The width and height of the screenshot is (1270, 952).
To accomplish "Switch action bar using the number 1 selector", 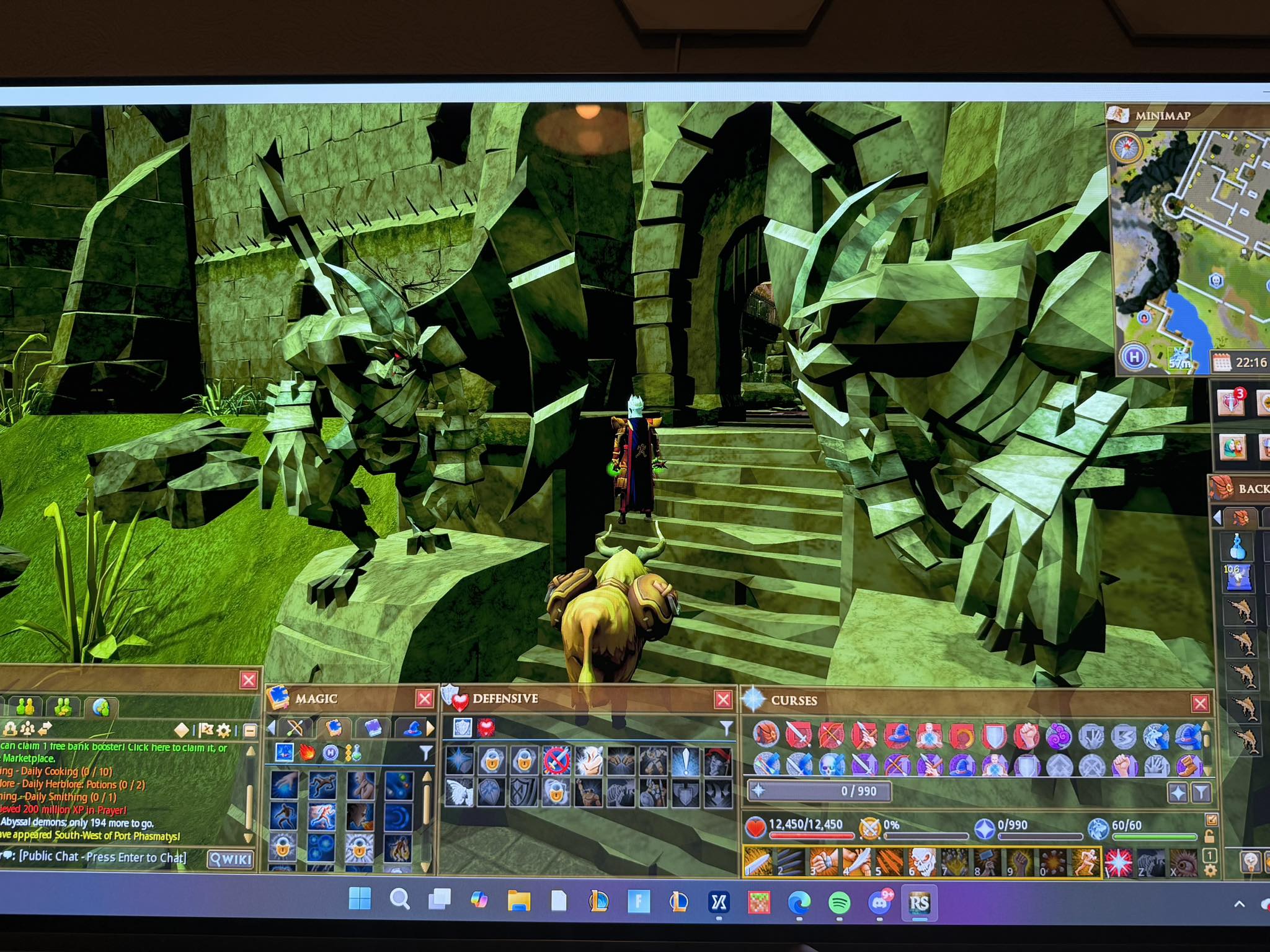I will coord(1209,855).
